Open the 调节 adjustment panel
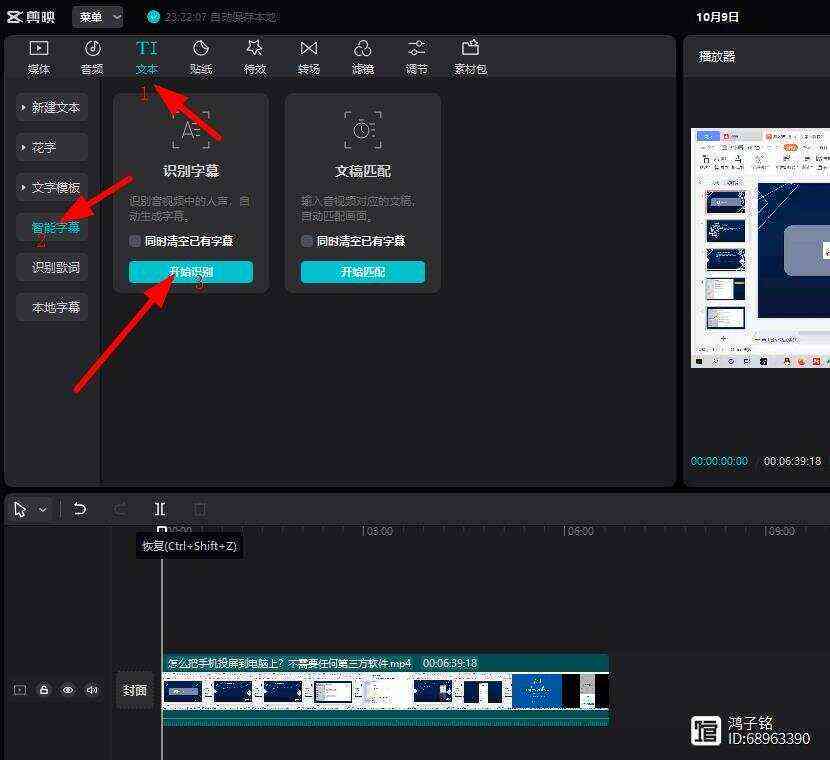 click(x=417, y=57)
